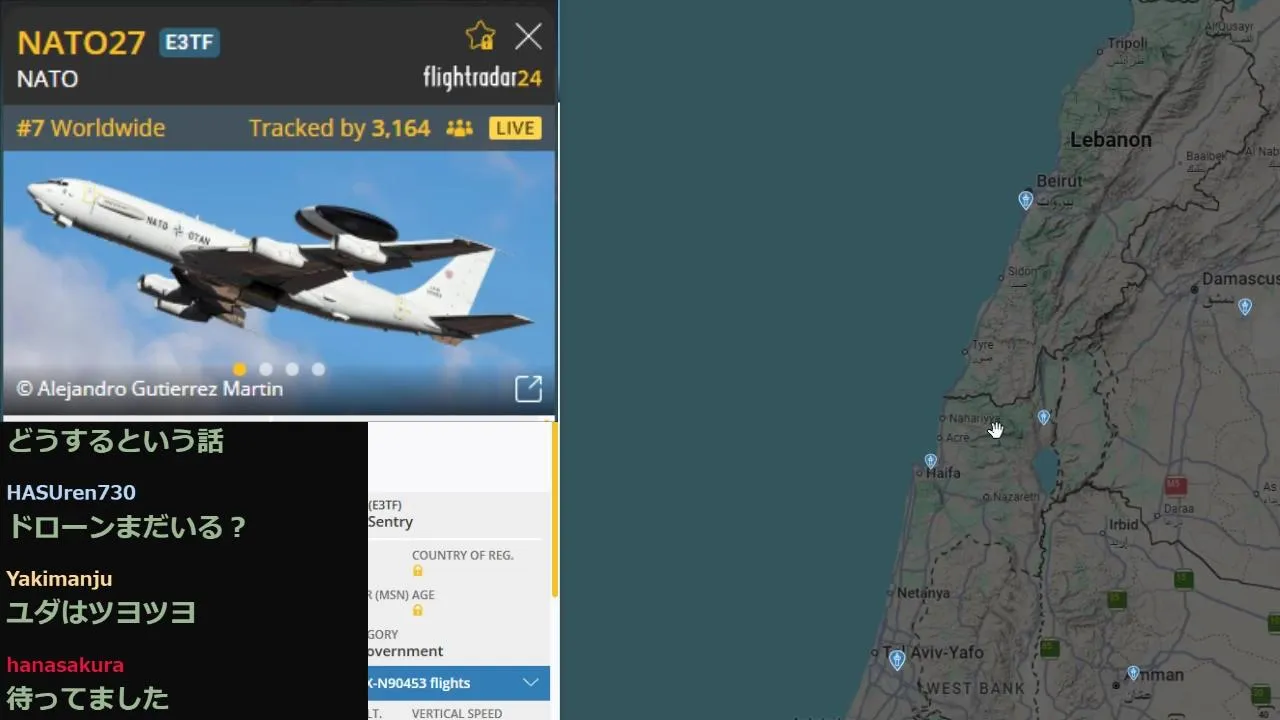
Task: Click the E3TF aircraft type badge
Action: (189, 43)
